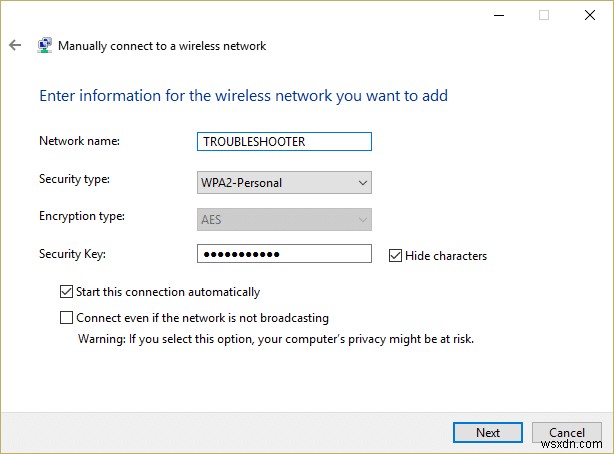Viewport: 614px width, 454px height.
Task: Minimize the wizard window
Action: click(500, 15)
